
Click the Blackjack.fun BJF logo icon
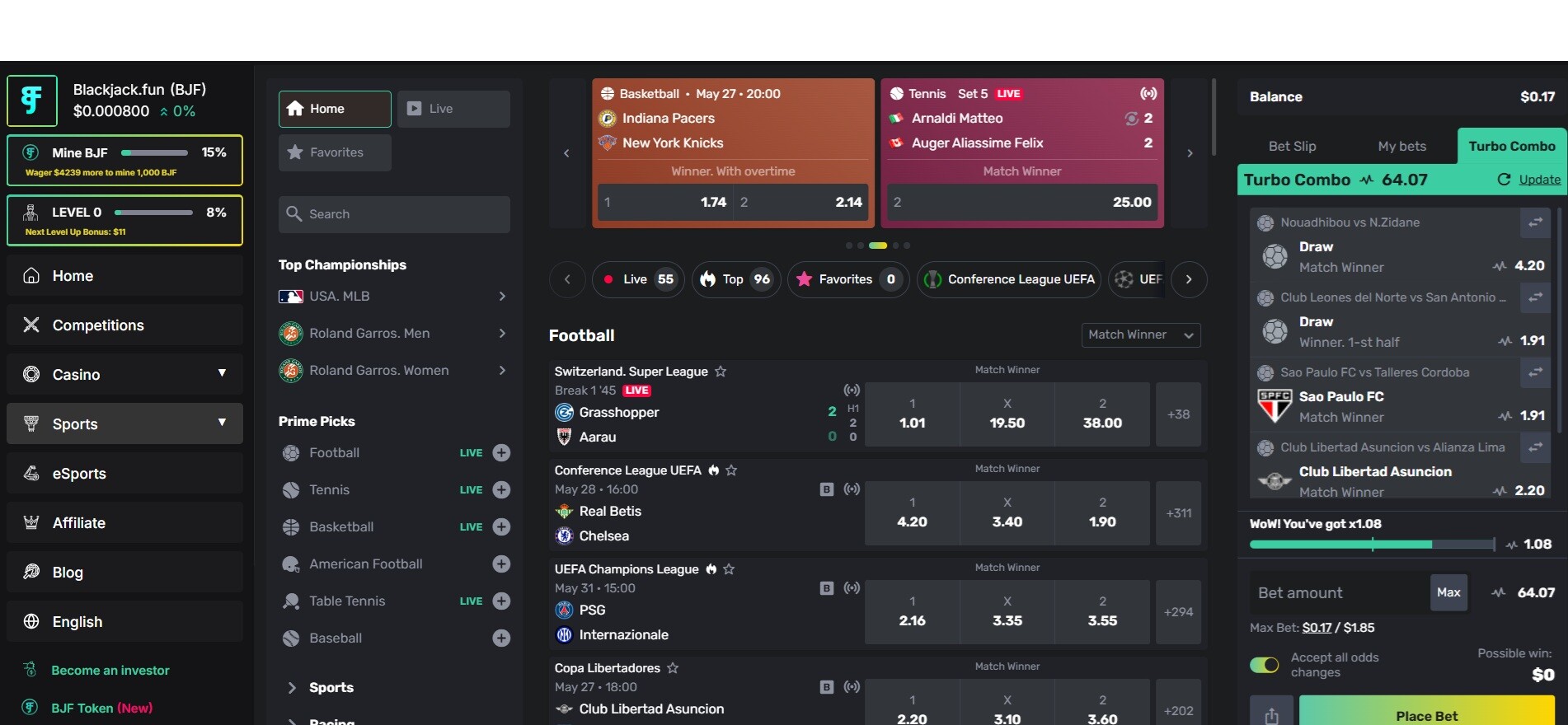coord(32,101)
